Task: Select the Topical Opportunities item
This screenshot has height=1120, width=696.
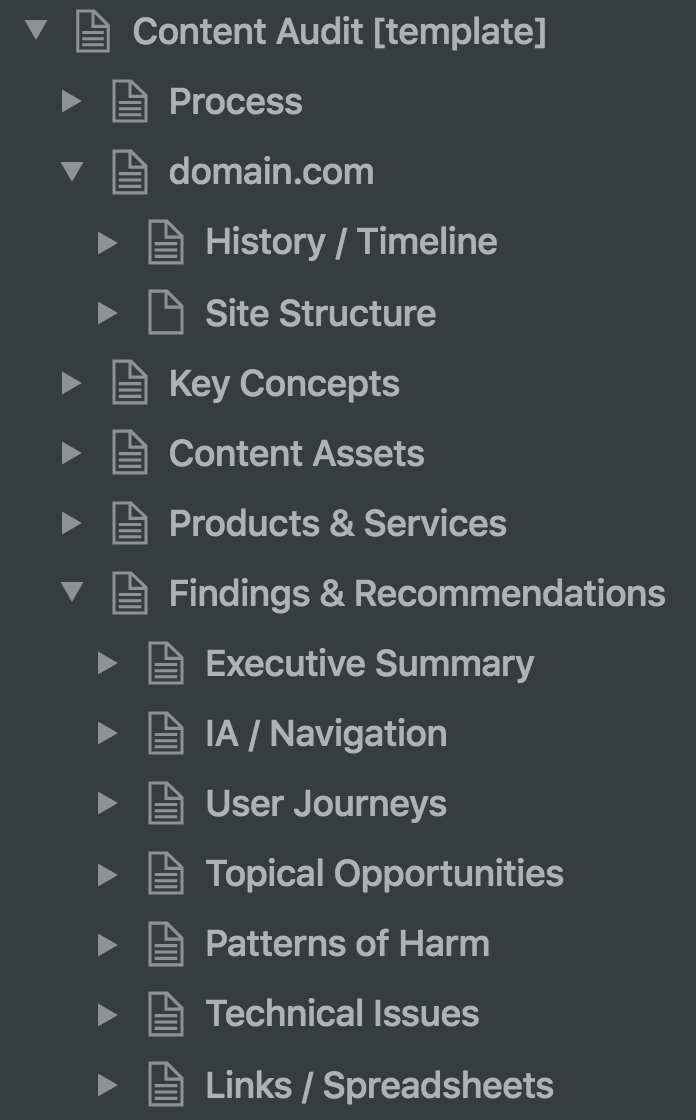Action: point(384,872)
